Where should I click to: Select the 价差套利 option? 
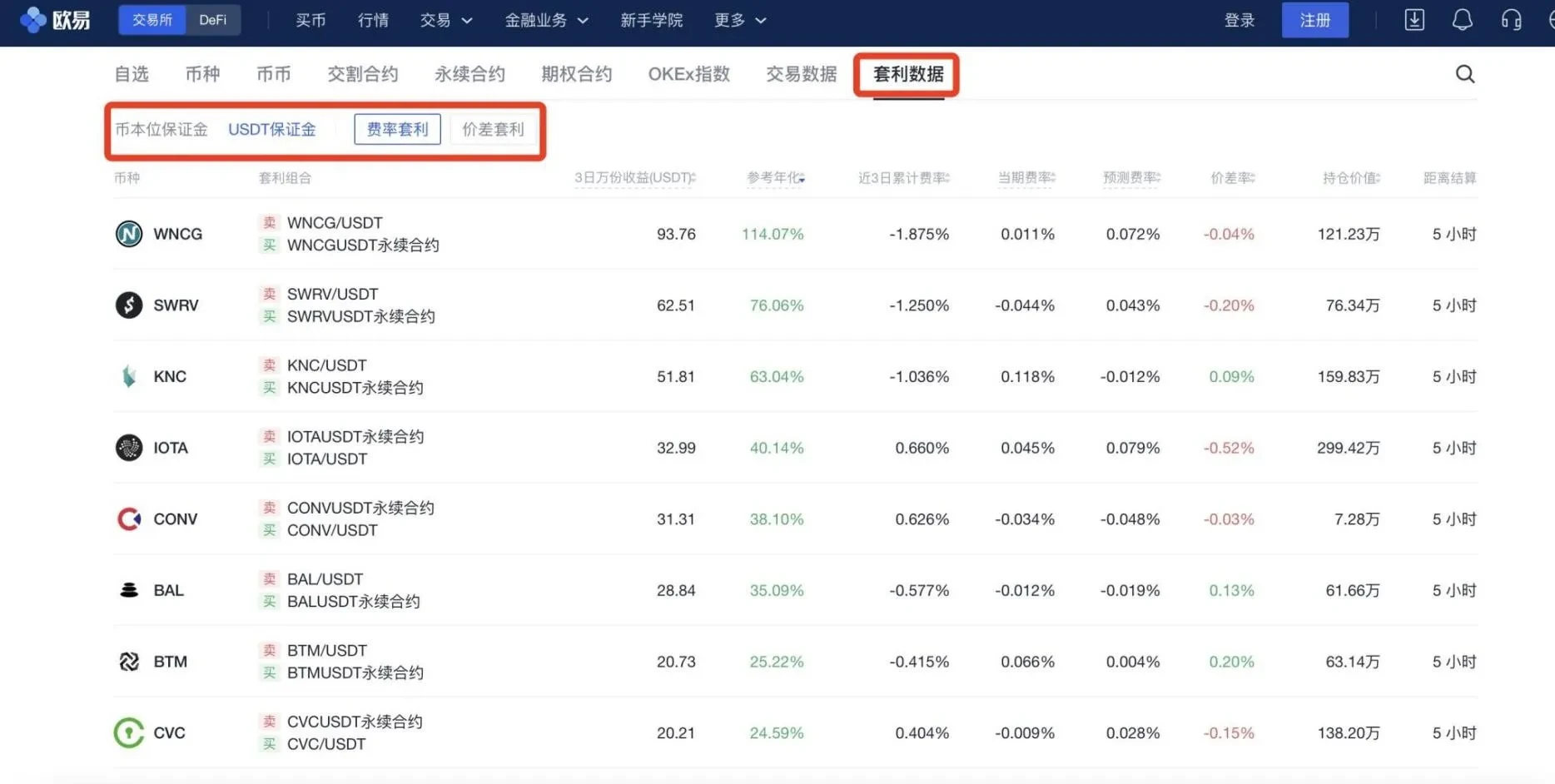click(493, 129)
